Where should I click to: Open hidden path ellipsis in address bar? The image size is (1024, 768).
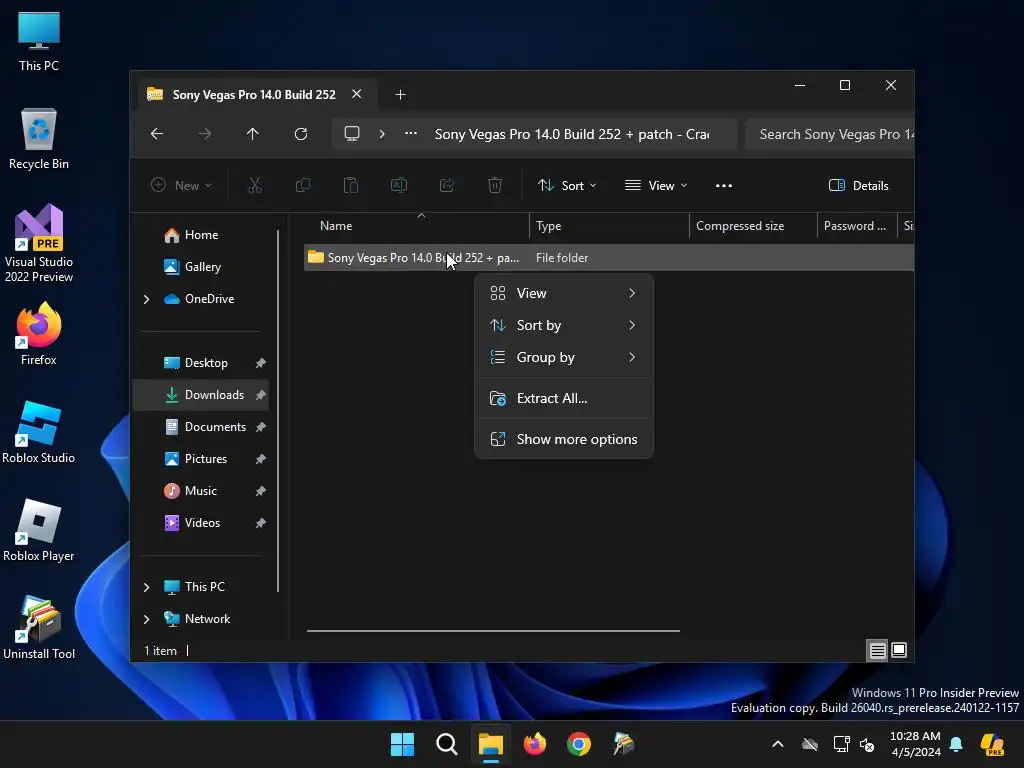coord(411,133)
